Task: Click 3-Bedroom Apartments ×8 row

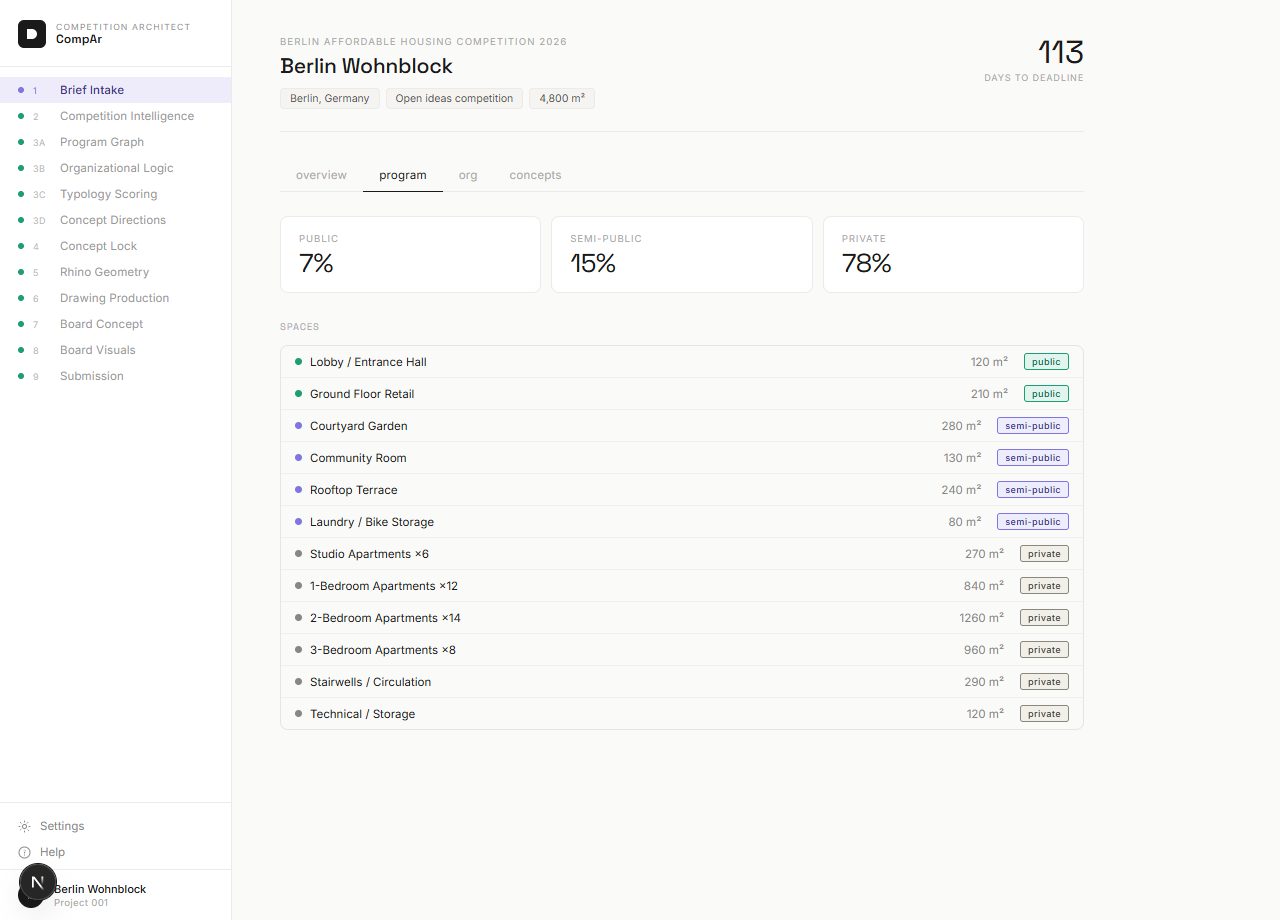Action: pyautogui.click(x=682, y=650)
